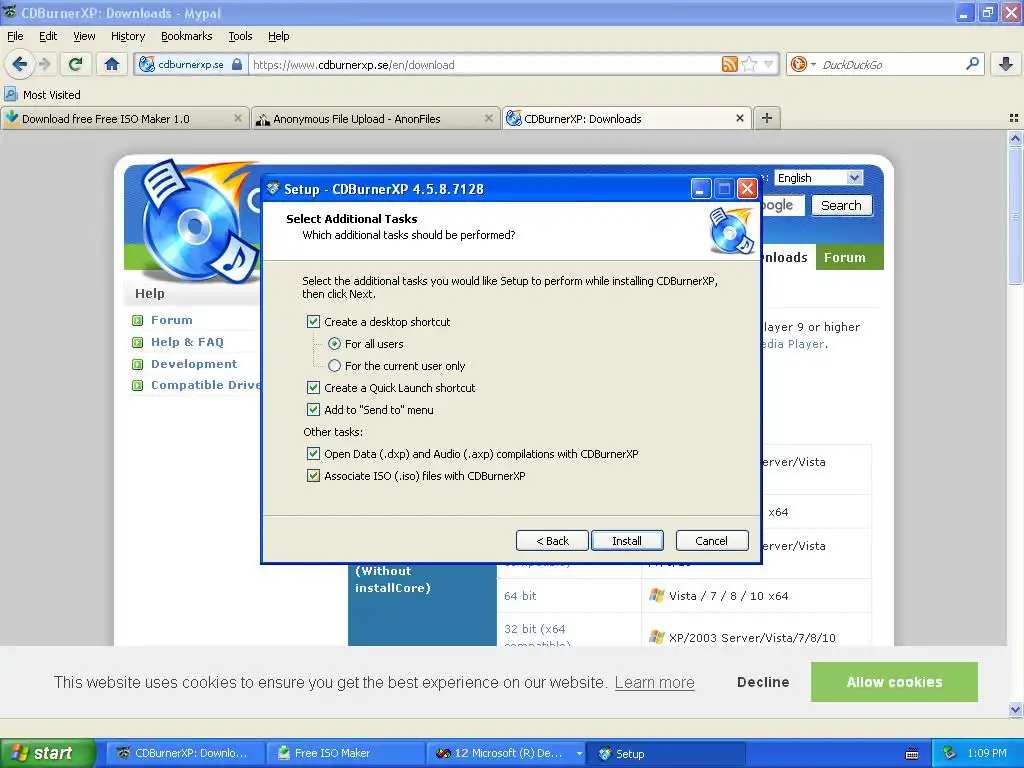Minimize the Setup dialog window
Screen dimensions: 1024x768
700,189
